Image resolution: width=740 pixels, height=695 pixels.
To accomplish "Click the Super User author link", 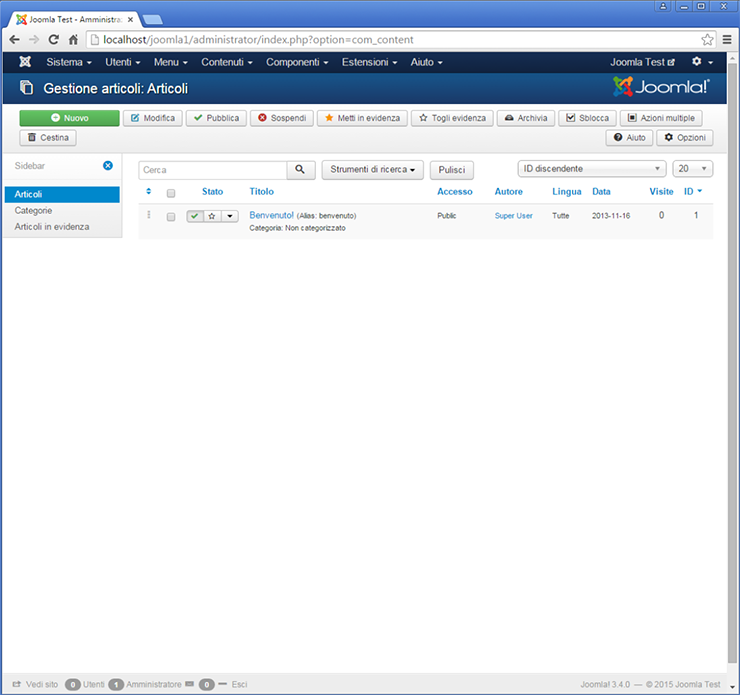I will pos(513,216).
